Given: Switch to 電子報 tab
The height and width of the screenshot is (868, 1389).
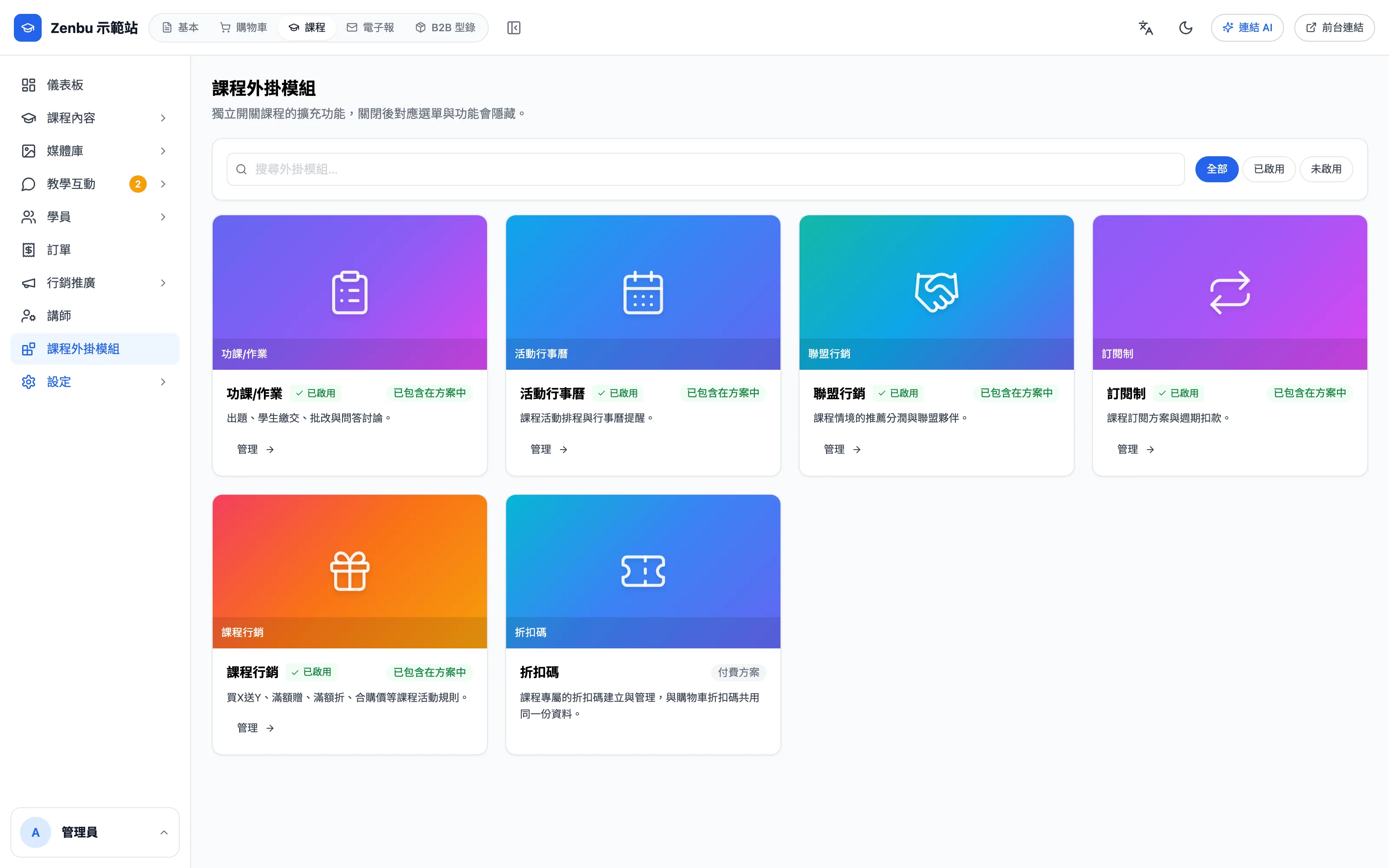Looking at the screenshot, I should [370, 27].
